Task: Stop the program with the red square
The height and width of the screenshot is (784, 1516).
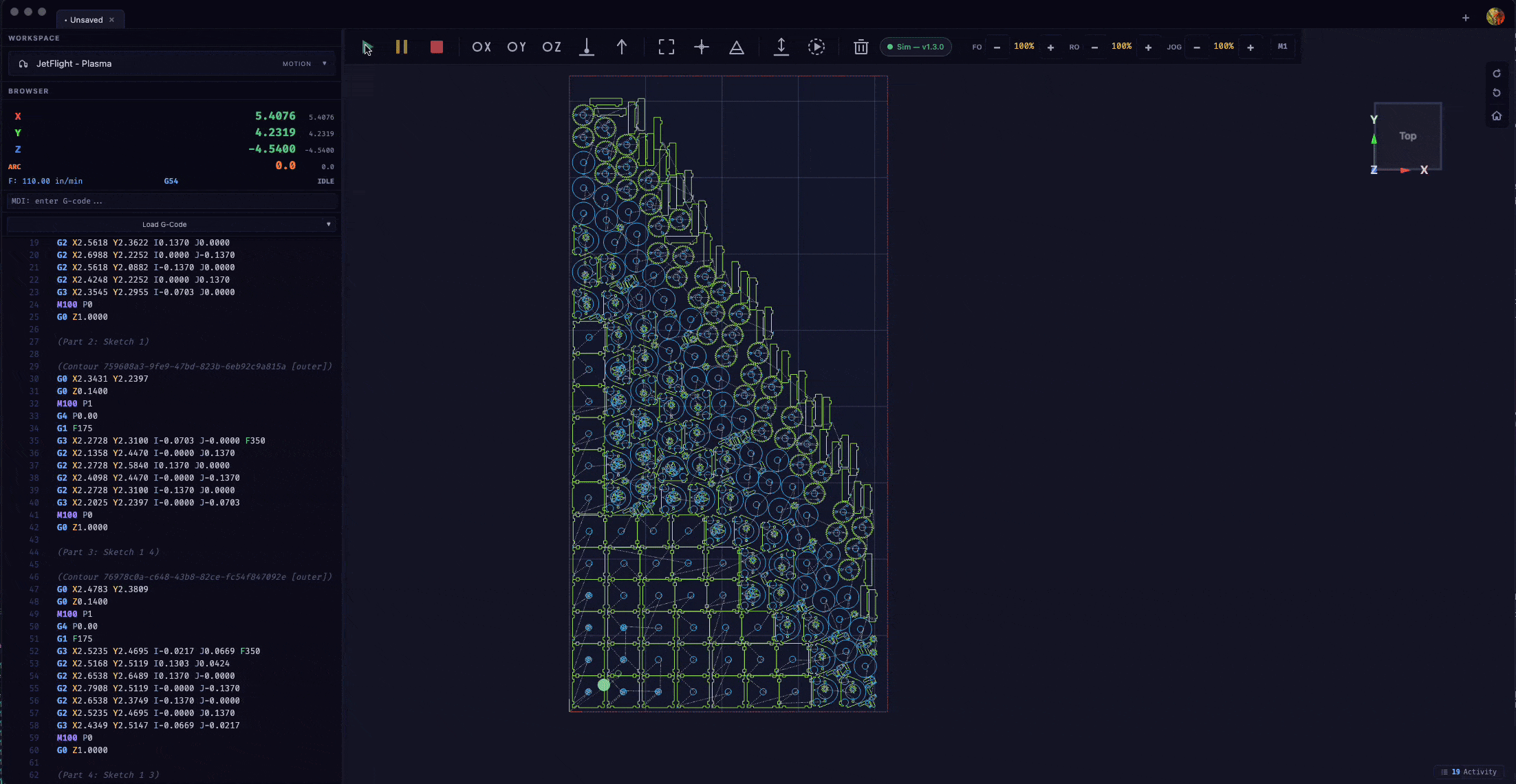Action: [x=437, y=47]
